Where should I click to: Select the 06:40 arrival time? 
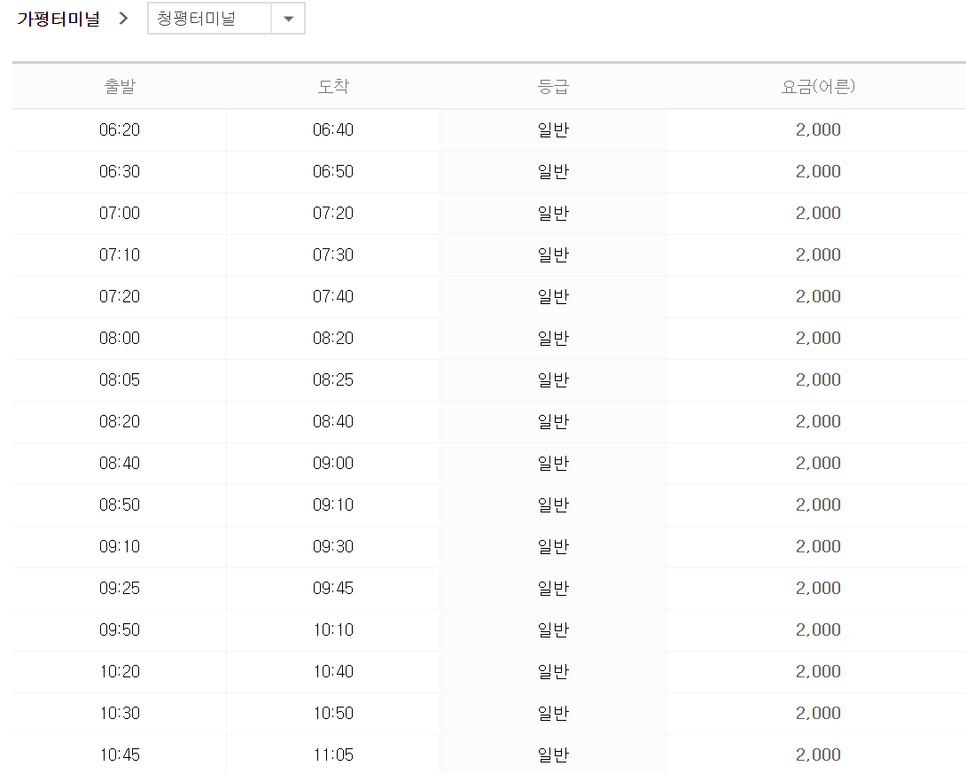(333, 130)
